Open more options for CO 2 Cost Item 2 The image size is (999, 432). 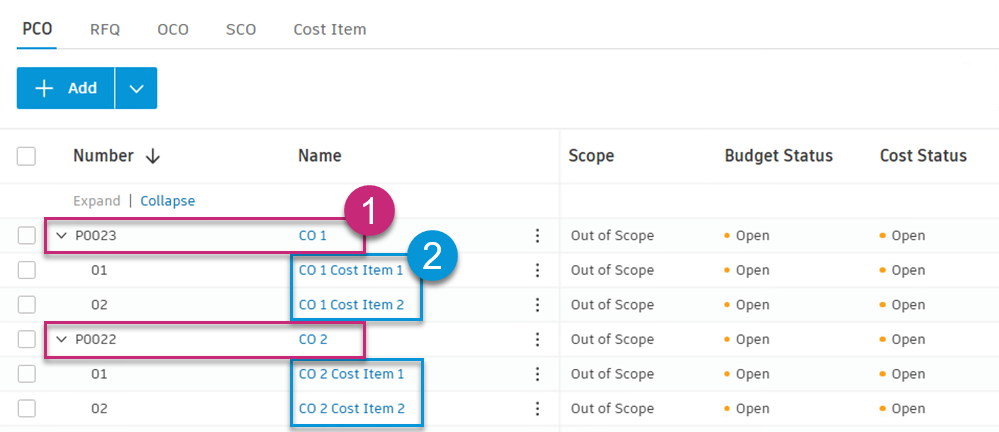(x=537, y=408)
